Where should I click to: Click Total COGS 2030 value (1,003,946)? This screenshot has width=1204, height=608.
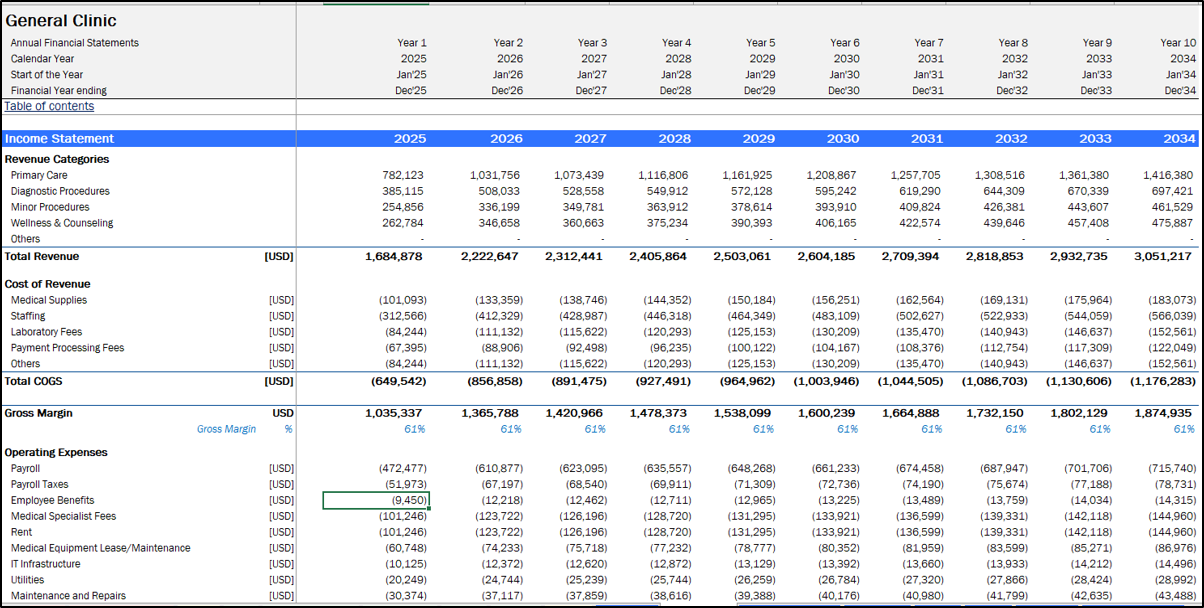click(827, 381)
